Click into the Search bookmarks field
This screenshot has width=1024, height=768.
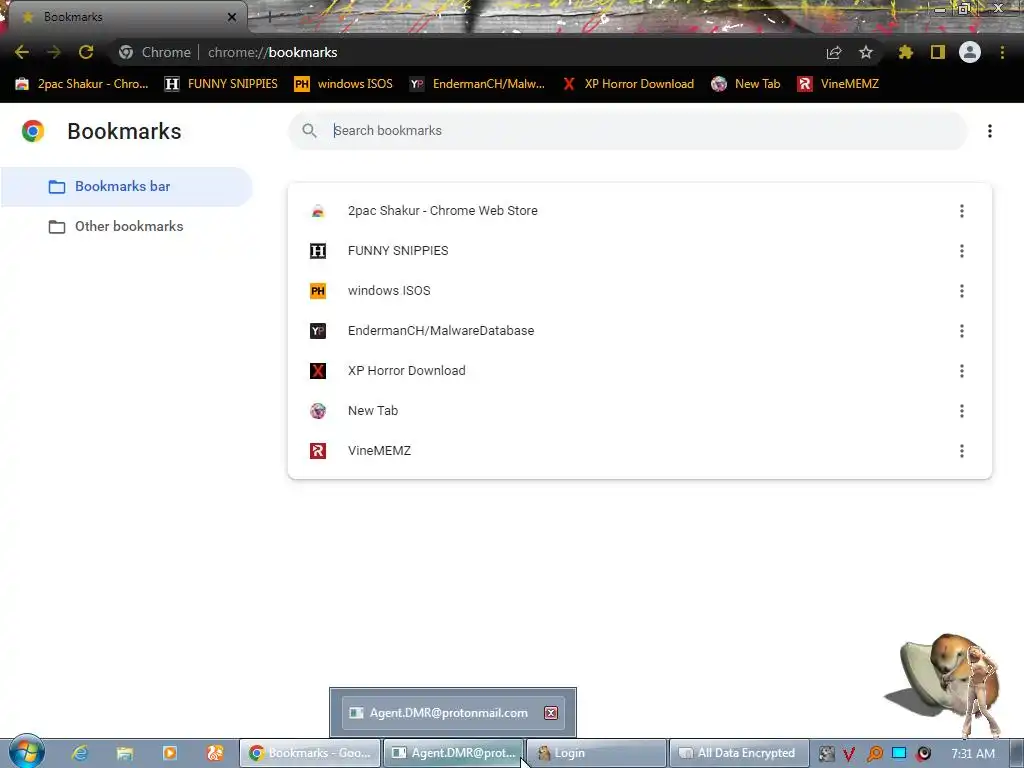tap(627, 131)
